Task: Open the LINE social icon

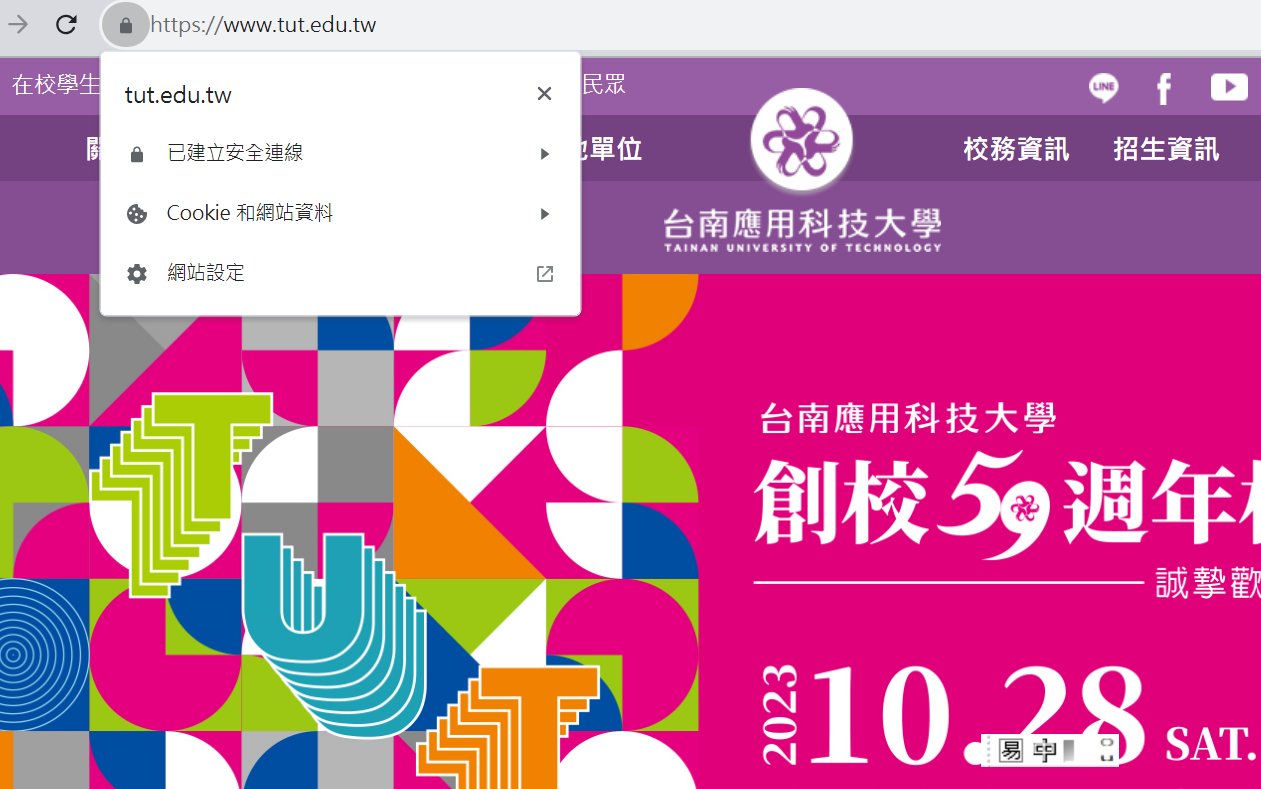Action: 1103,88
